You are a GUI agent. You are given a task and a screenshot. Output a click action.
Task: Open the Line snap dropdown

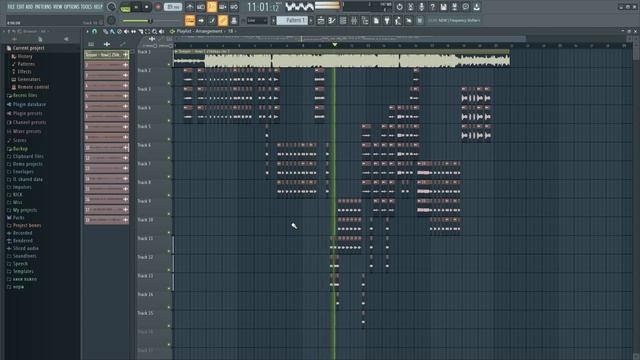[257, 20]
